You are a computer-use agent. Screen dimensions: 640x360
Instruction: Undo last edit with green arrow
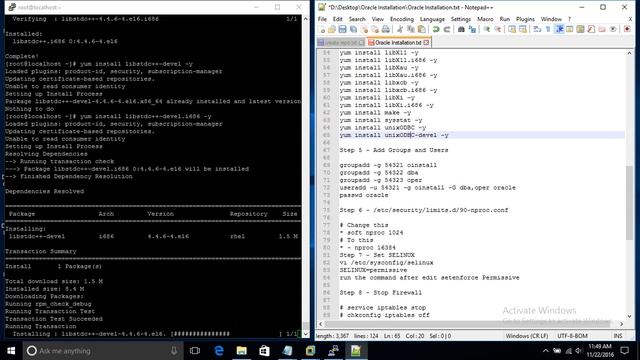pyautogui.click(x=436, y=29)
